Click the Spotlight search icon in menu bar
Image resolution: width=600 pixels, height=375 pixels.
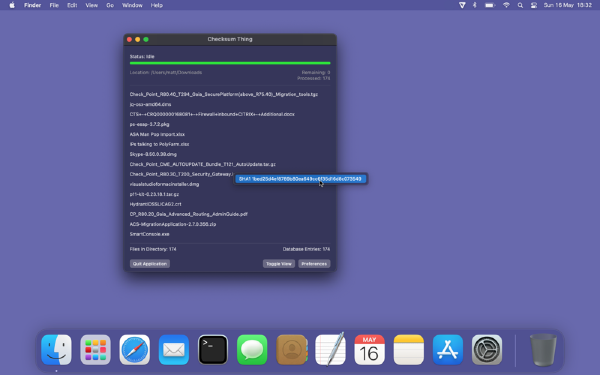pos(520,5)
